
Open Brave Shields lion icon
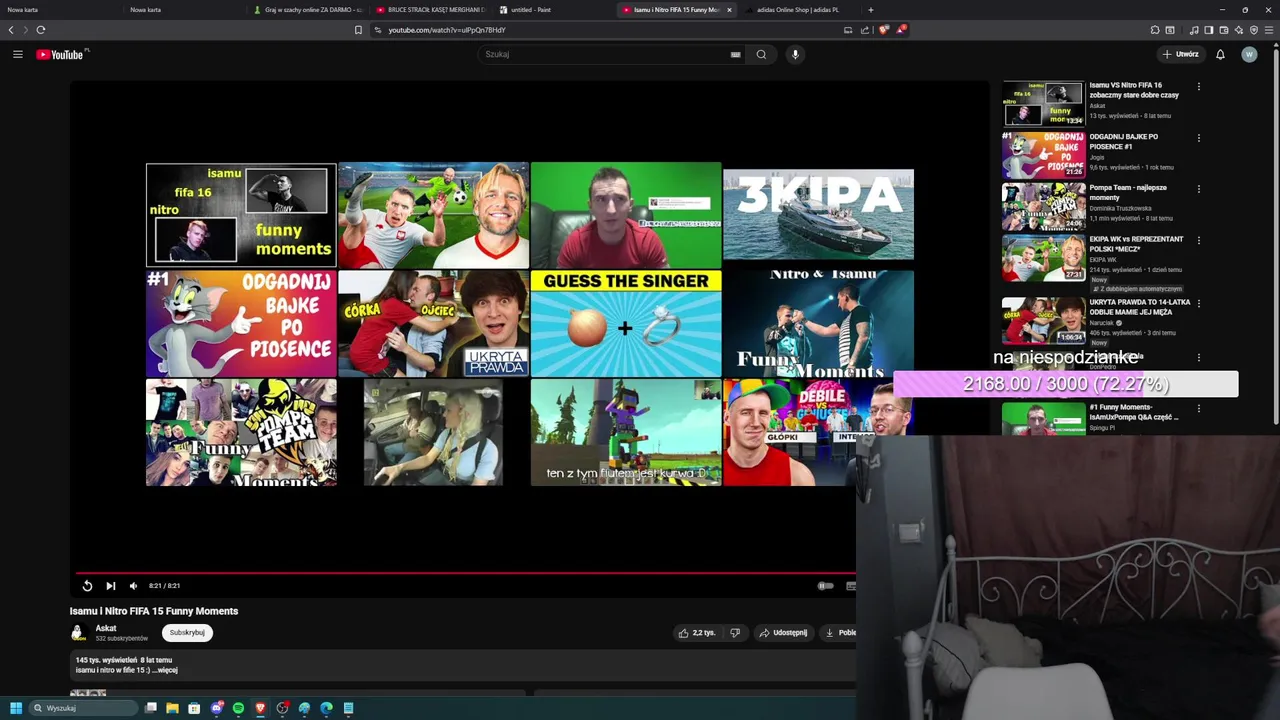(883, 30)
